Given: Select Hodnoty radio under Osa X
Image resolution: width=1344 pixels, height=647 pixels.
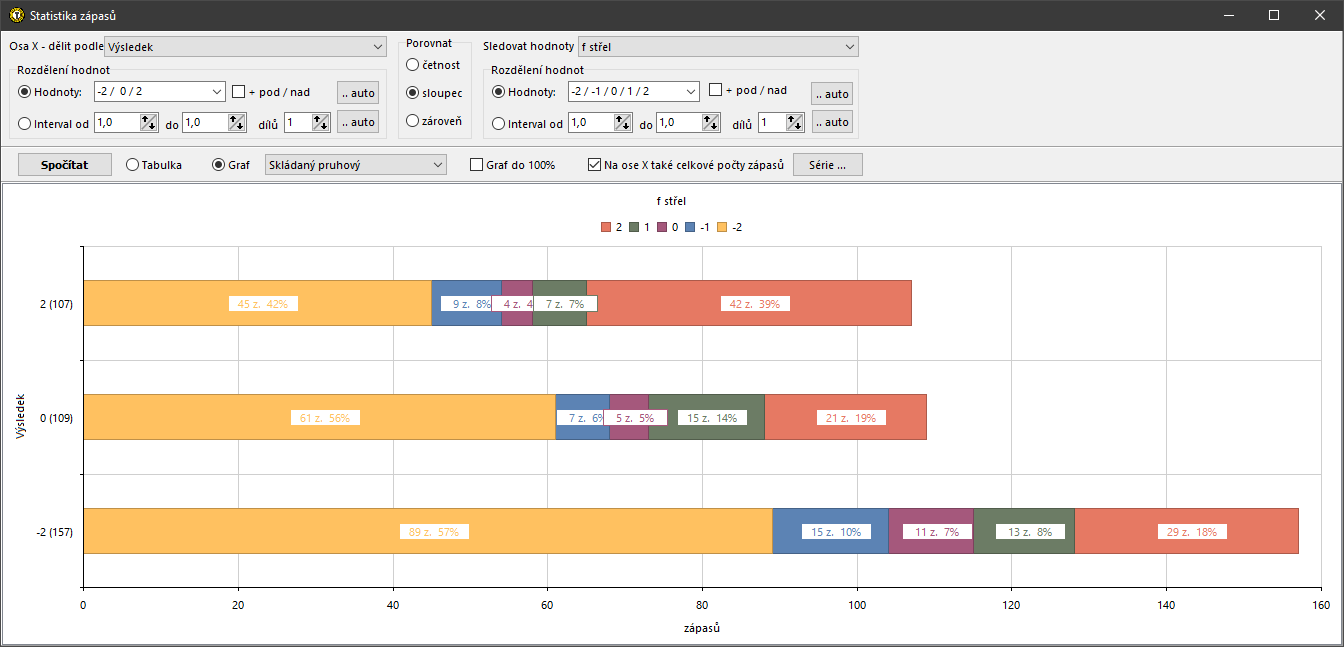Looking at the screenshot, I should coord(24,92).
